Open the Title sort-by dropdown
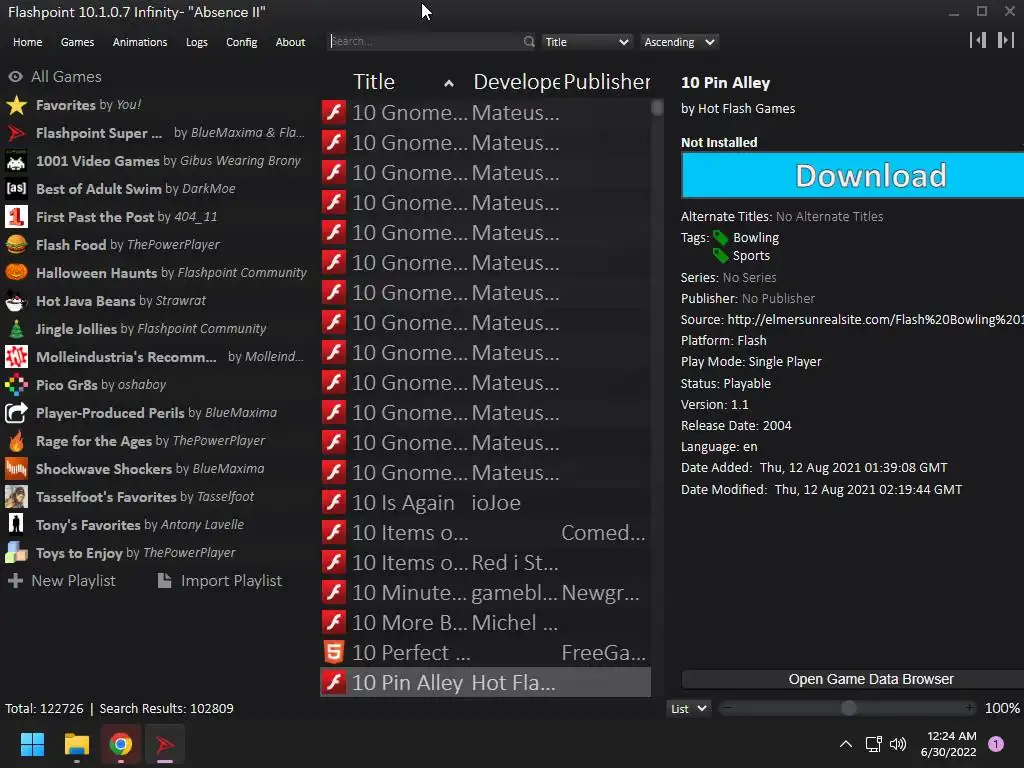Screen dimensions: 1024x768 (x=586, y=42)
